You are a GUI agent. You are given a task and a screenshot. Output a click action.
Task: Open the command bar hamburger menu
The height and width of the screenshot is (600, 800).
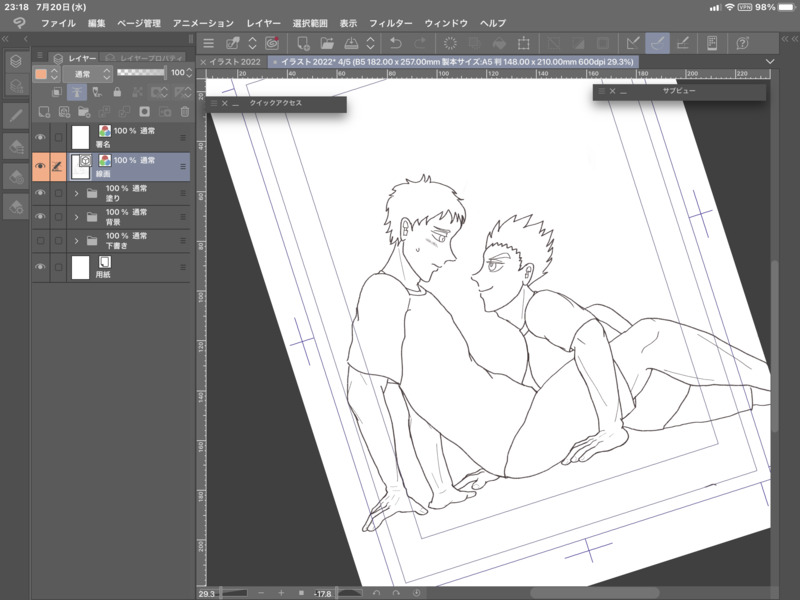(x=208, y=43)
